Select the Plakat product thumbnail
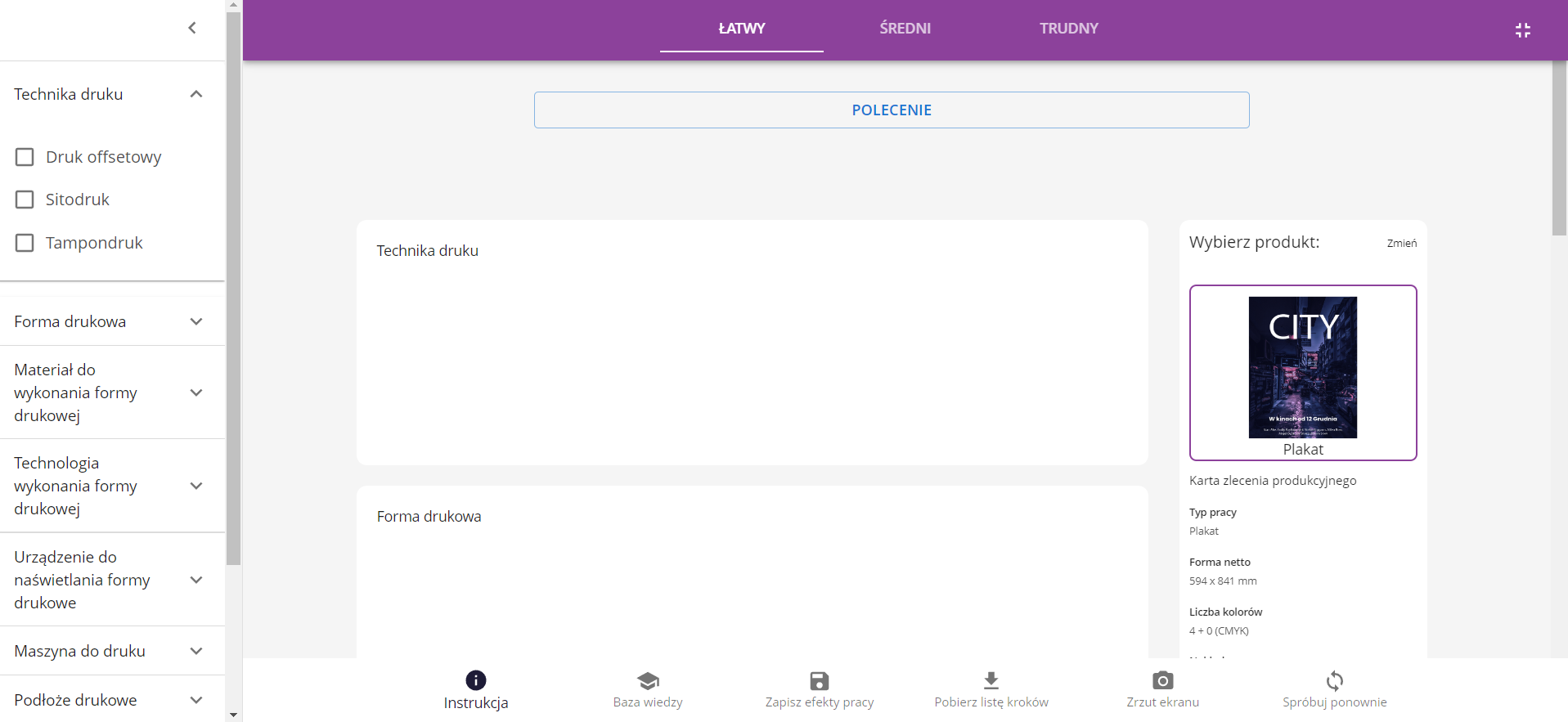Image resolution: width=1568 pixels, height=722 pixels. click(x=1302, y=372)
